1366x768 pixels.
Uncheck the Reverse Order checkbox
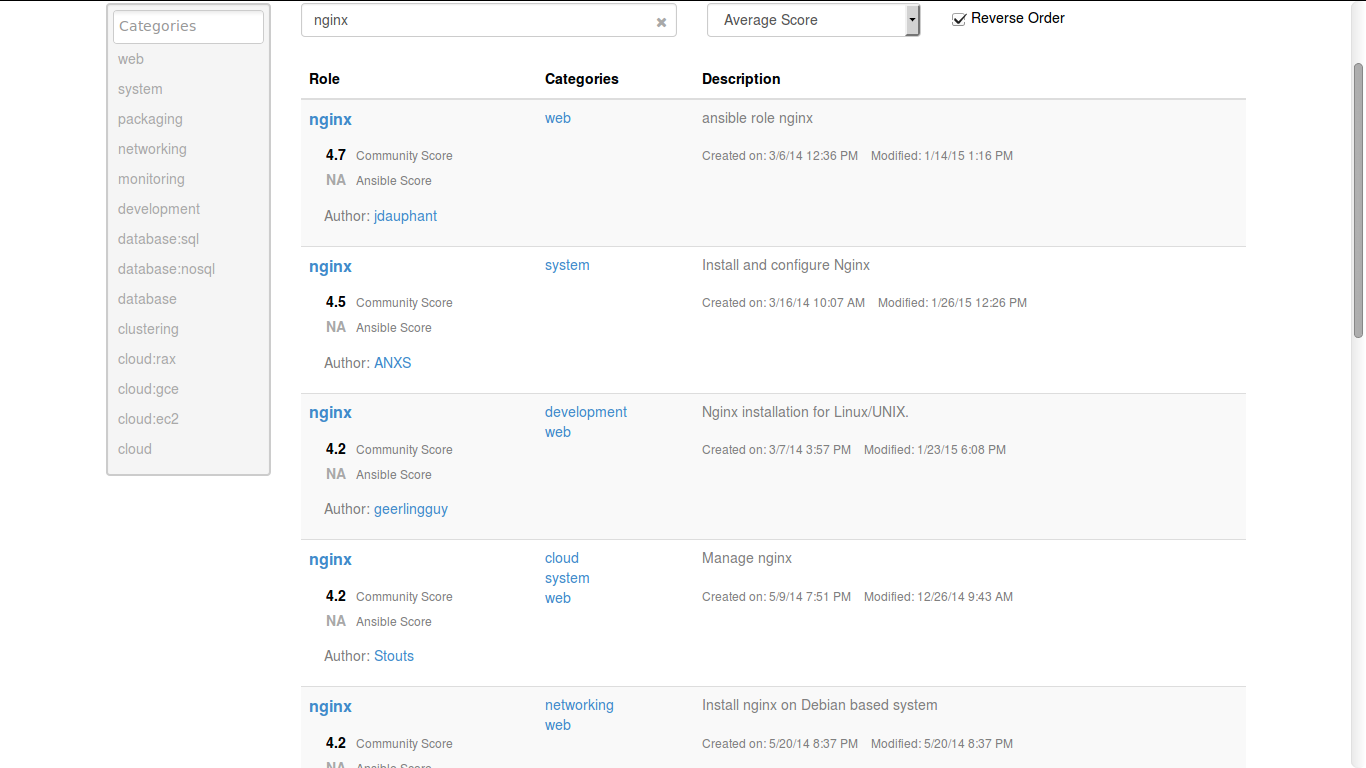click(959, 19)
